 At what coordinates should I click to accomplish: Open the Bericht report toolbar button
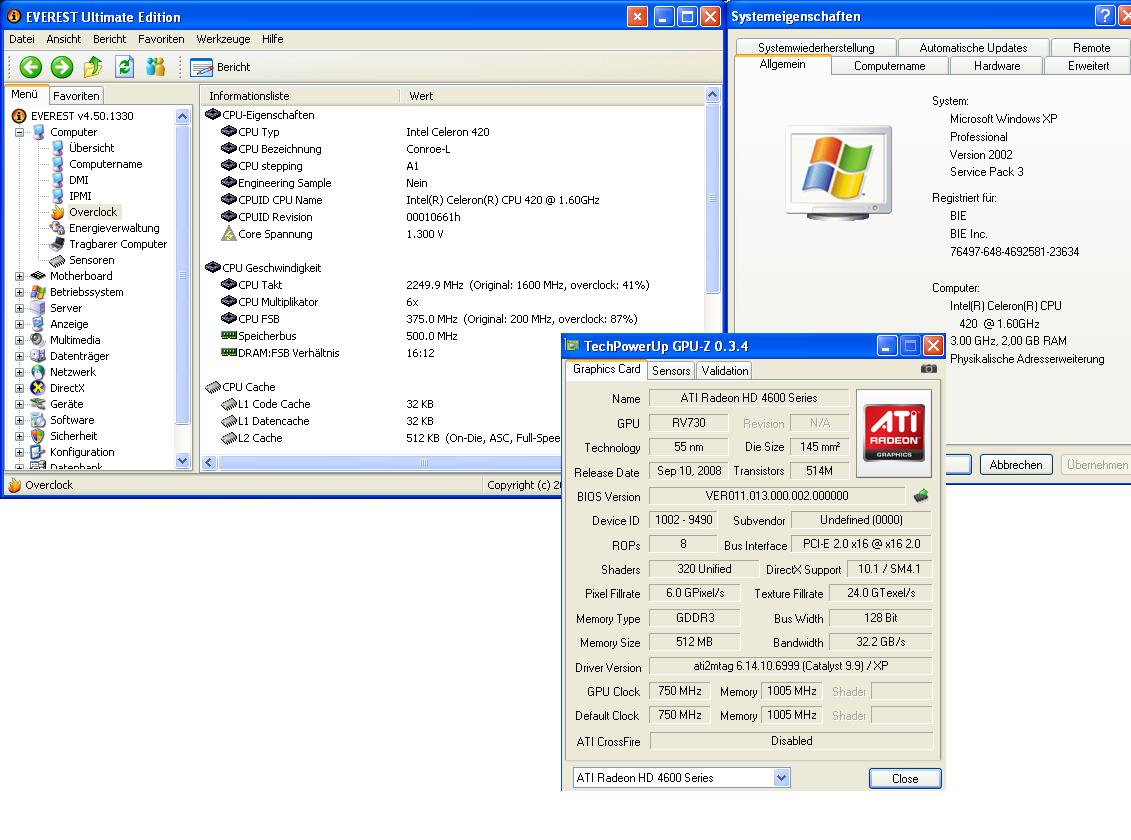(221, 67)
